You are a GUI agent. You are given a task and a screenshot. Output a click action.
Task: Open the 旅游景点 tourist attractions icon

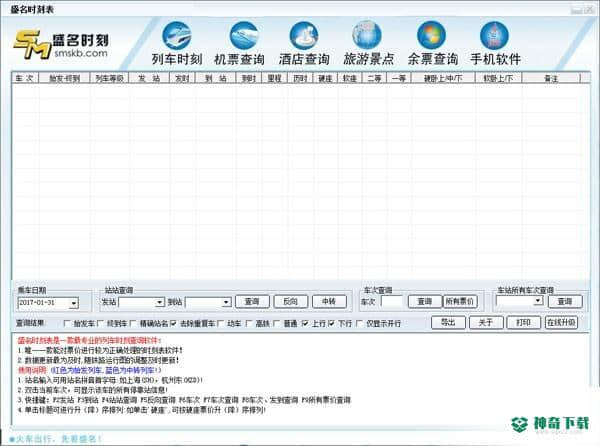[x=368, y=43]
